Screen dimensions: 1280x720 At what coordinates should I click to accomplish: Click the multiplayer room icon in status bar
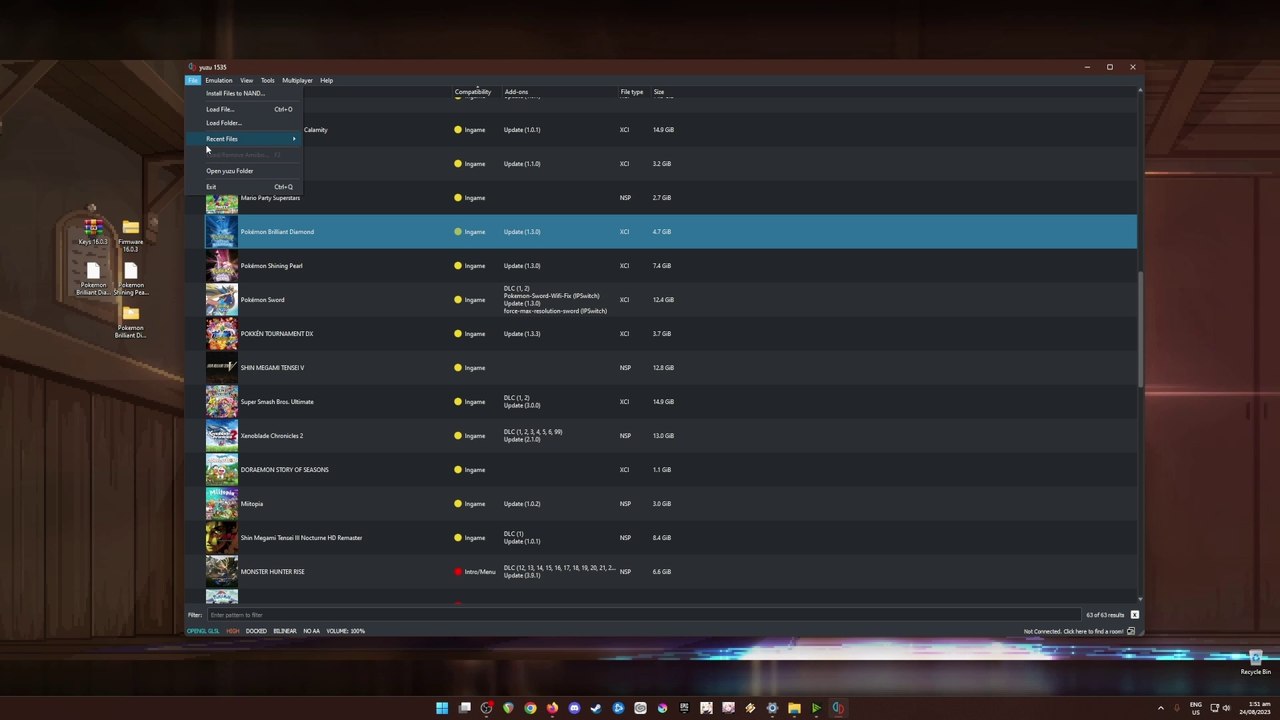[1131, 631]
